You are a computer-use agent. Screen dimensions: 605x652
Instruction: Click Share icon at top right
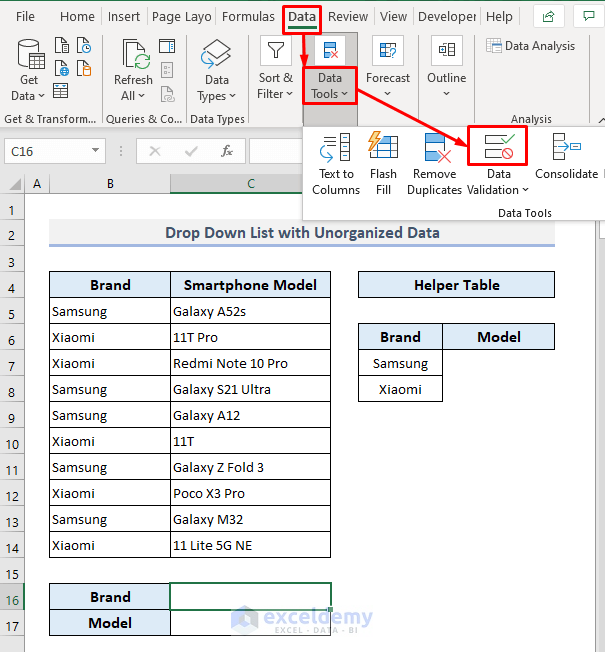[548, 17]
